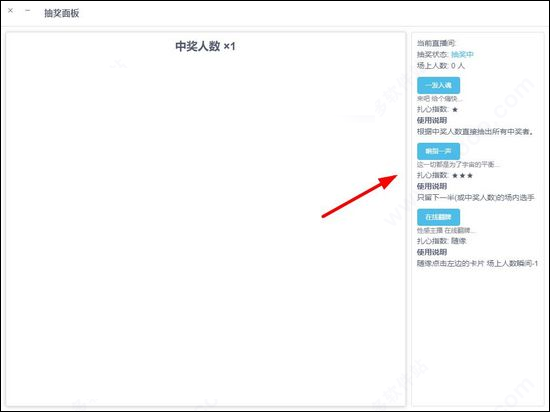Click 使用说明 heading under 响指一声

coord(432,186)
